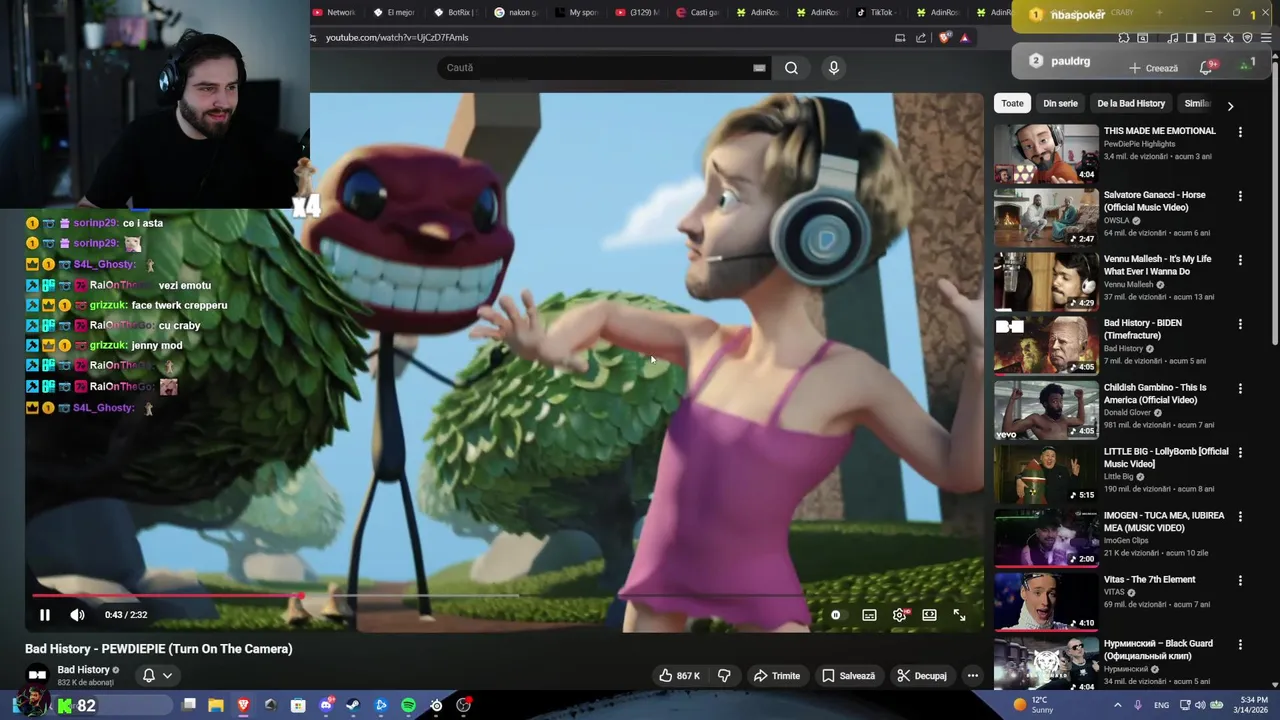Click the share page icon in address bar
Screen dimensions: 1280x720
(x=921, y=38)
